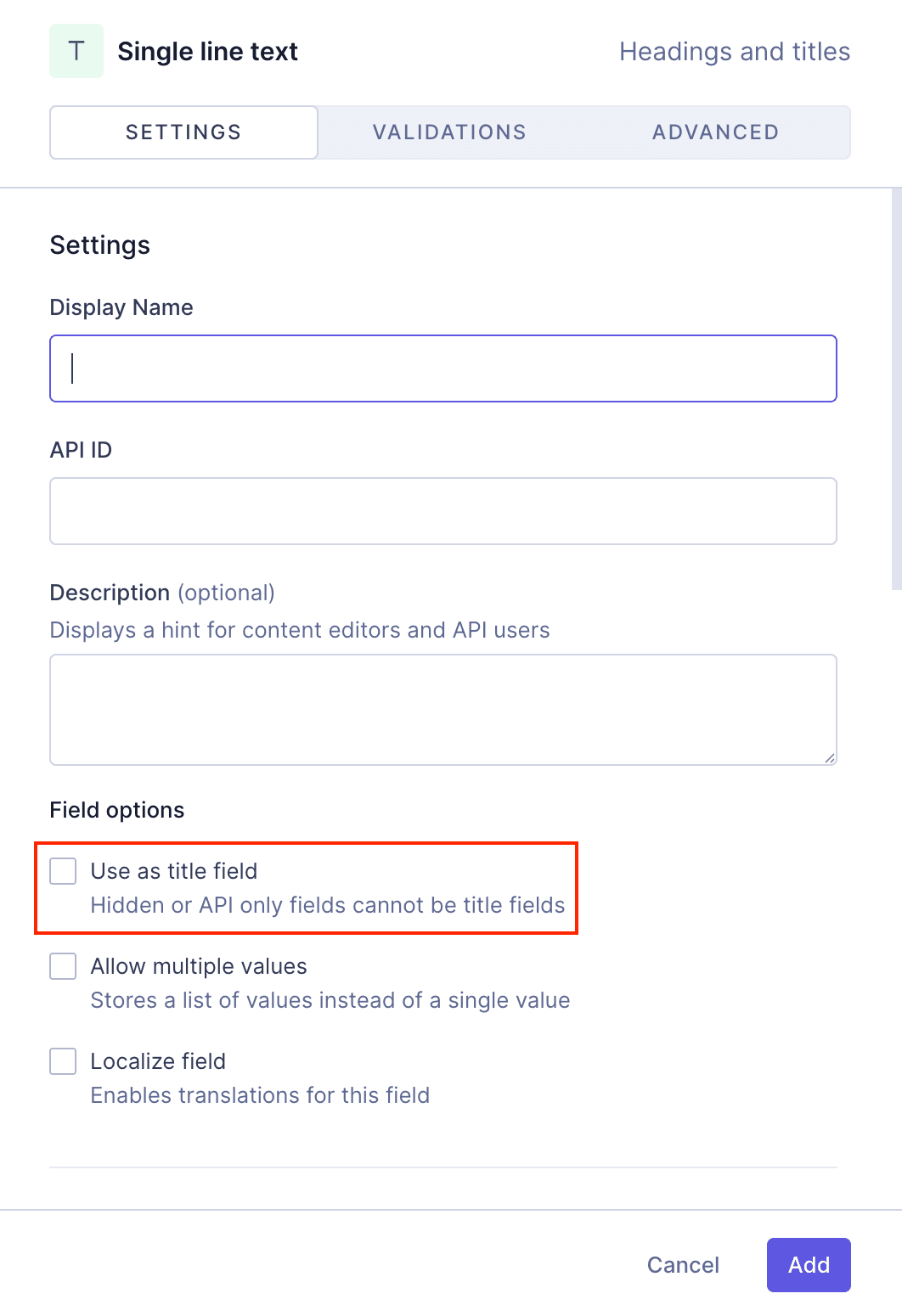This screenshot has height=1316, width=902.
Task: Click the 'Display Name' label text
Action: (121, 307)
